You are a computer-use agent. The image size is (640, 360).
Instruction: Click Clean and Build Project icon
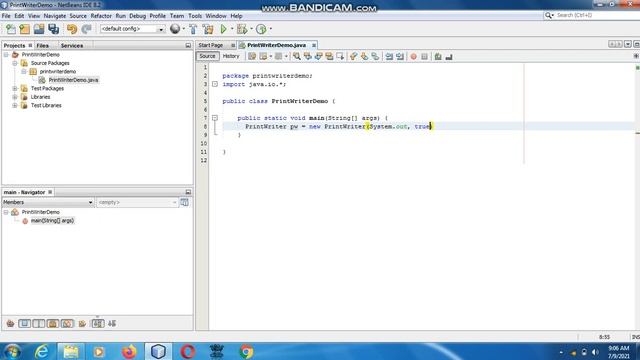208,29
